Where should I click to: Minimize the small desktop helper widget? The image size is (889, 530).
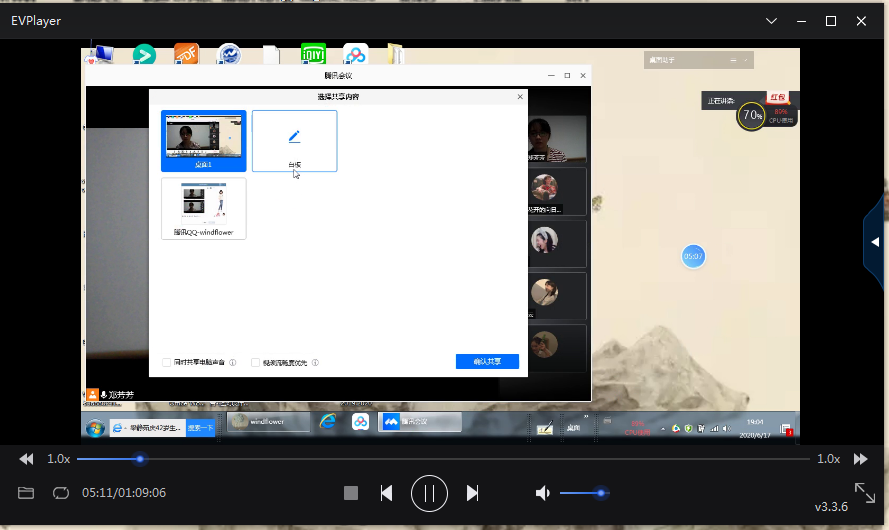(733, 60)
